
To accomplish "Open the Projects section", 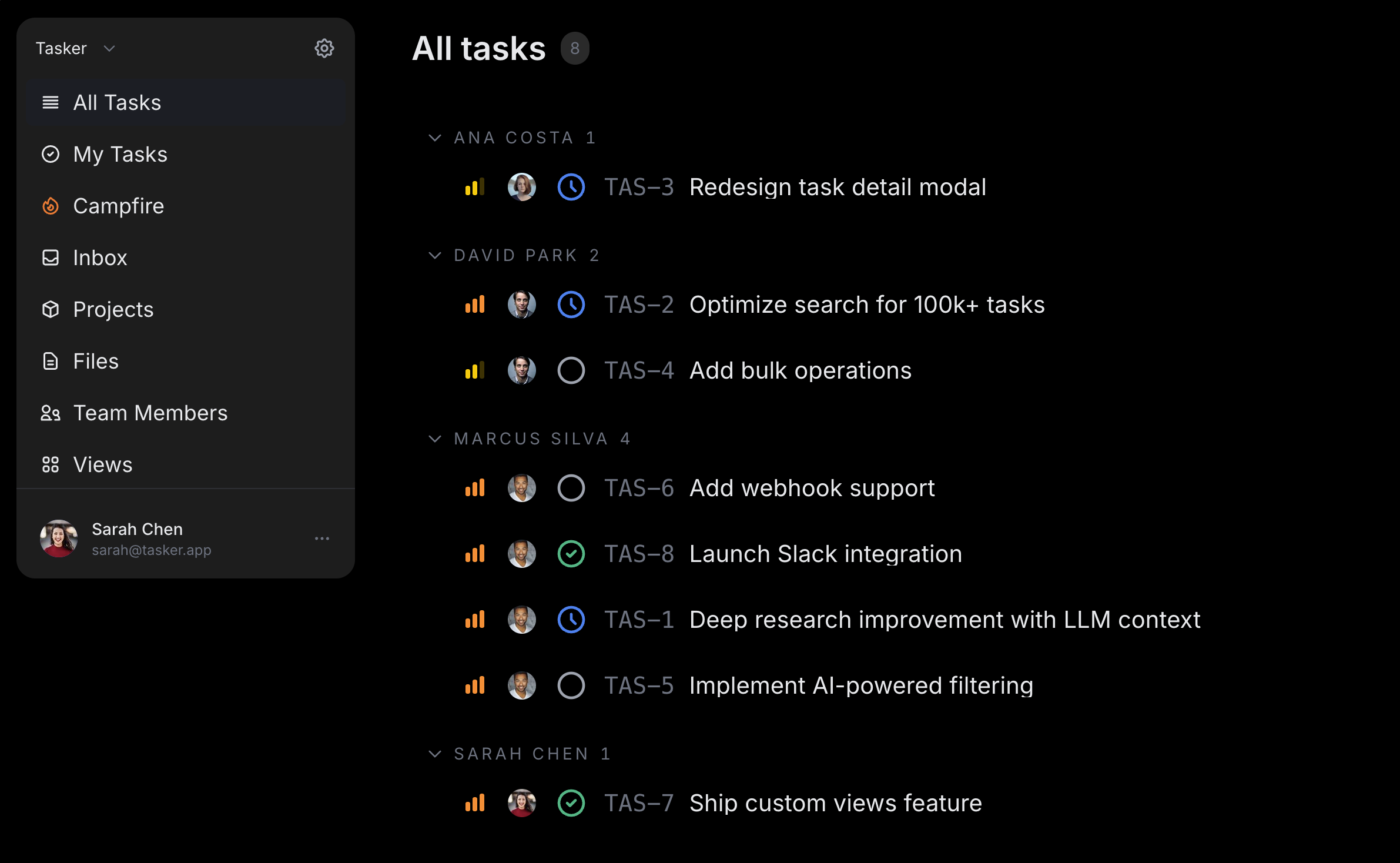I will point(113,309).
